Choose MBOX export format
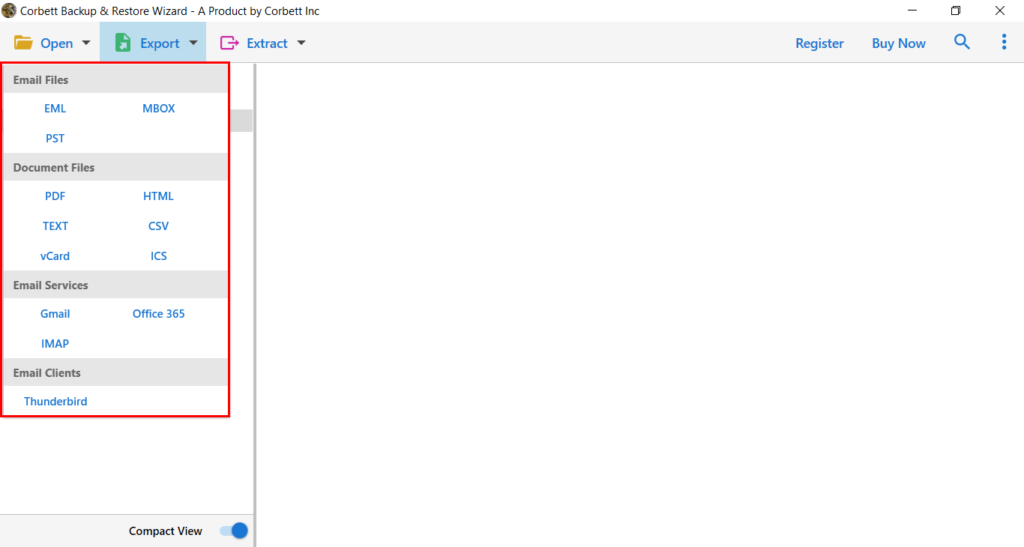The width and height of the screenshot is (1024, 547). (159, 108)
